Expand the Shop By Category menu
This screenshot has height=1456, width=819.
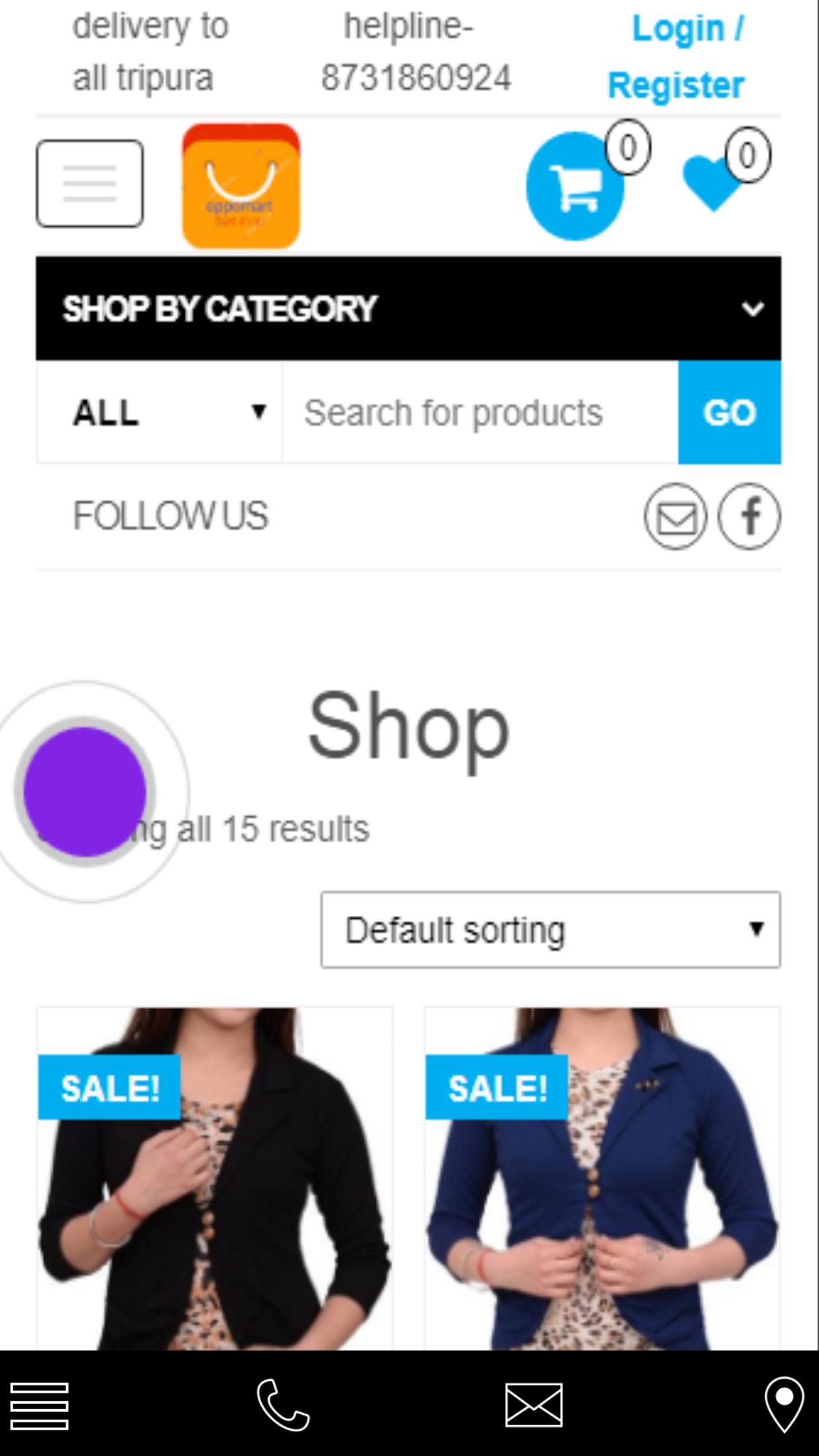(409, 309)
